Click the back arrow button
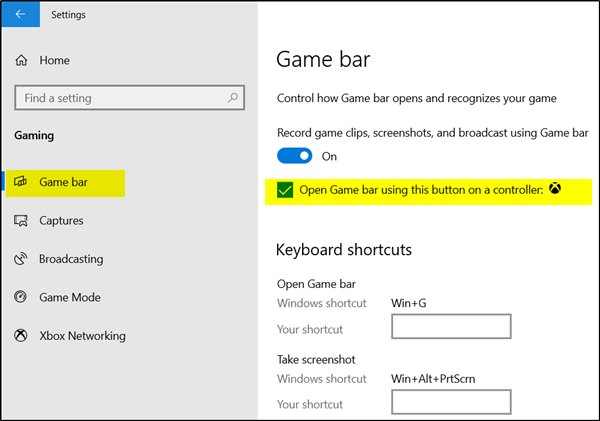600x421 pixels. (21, 15)
